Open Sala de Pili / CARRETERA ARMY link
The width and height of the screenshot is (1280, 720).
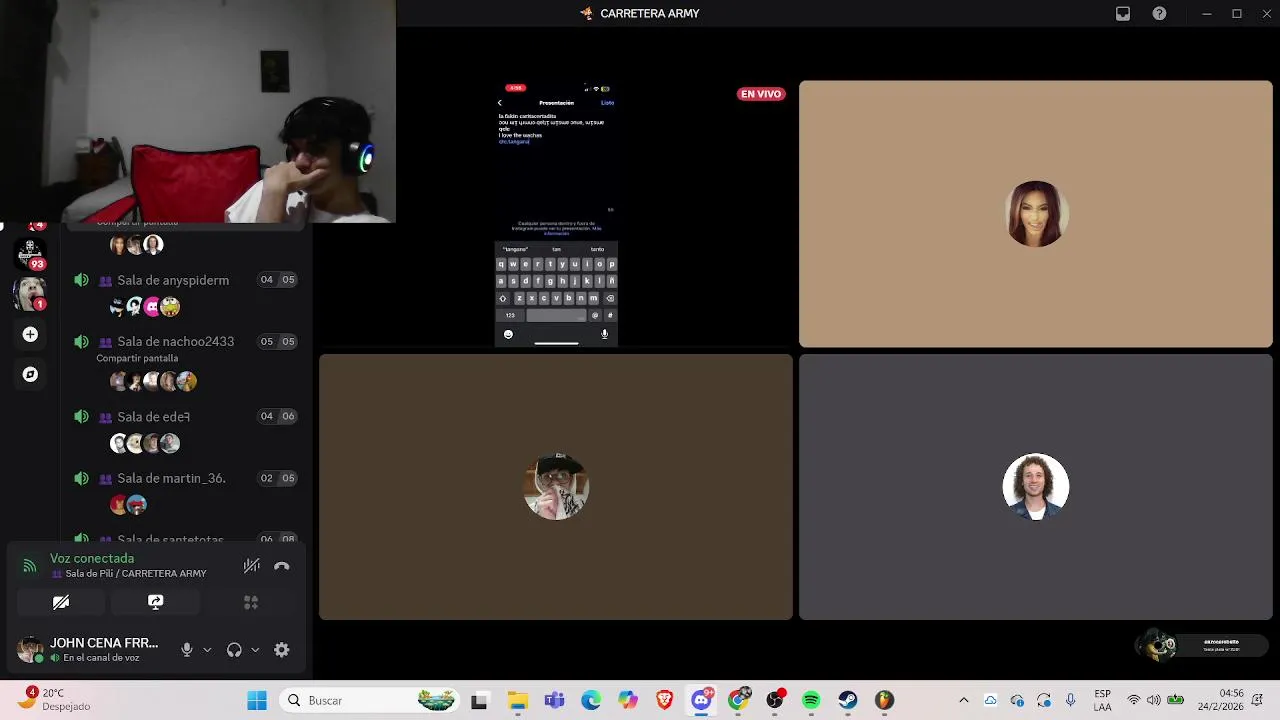[135, 574]
